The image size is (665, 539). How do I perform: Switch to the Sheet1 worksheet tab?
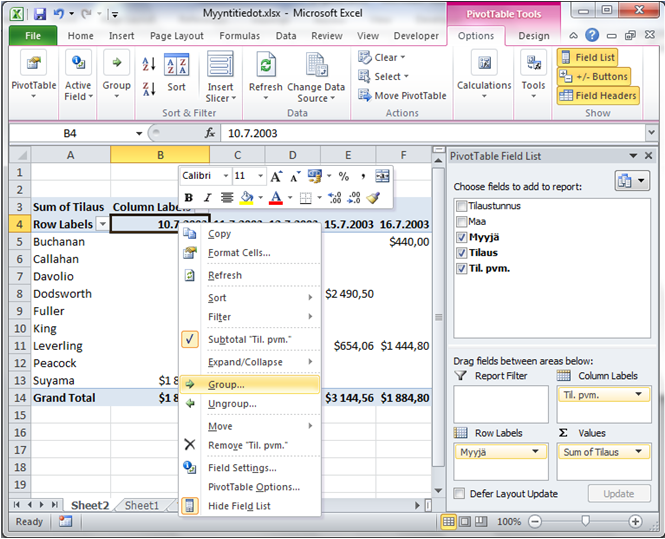click(x=141, y=506)
